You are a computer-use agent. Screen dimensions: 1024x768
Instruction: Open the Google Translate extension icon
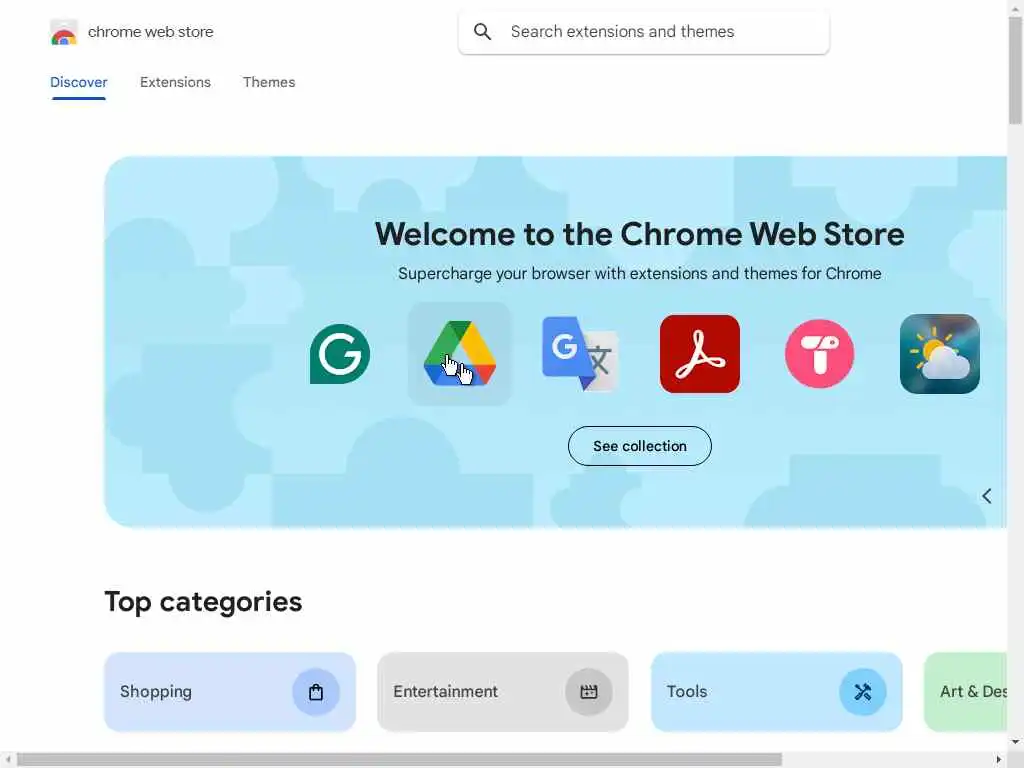(579, 353)
